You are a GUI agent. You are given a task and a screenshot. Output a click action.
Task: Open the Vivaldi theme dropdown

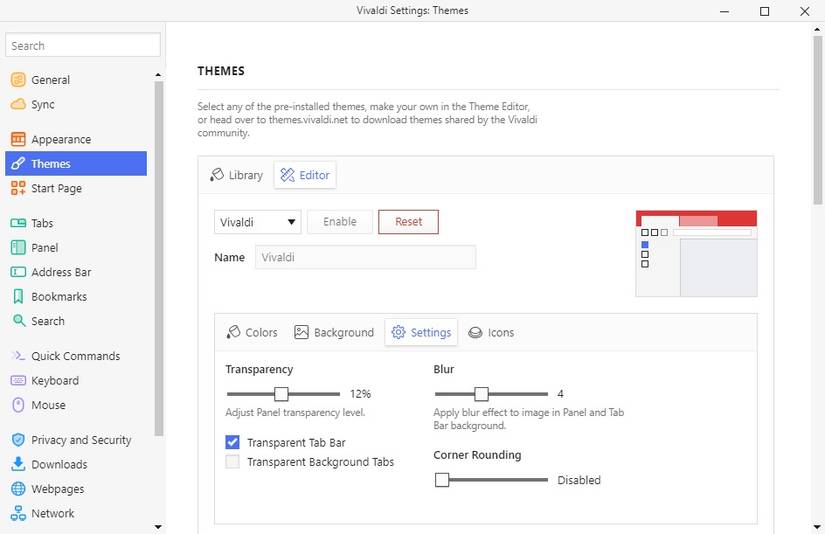(258, 222)
